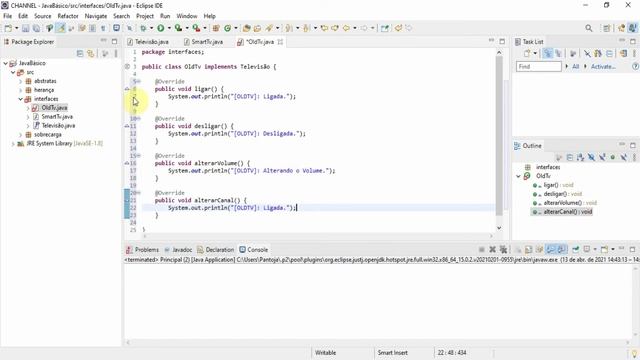Open Run button dropdown arrow
This screenshot has height=360, width=640.
pos(169,28)
